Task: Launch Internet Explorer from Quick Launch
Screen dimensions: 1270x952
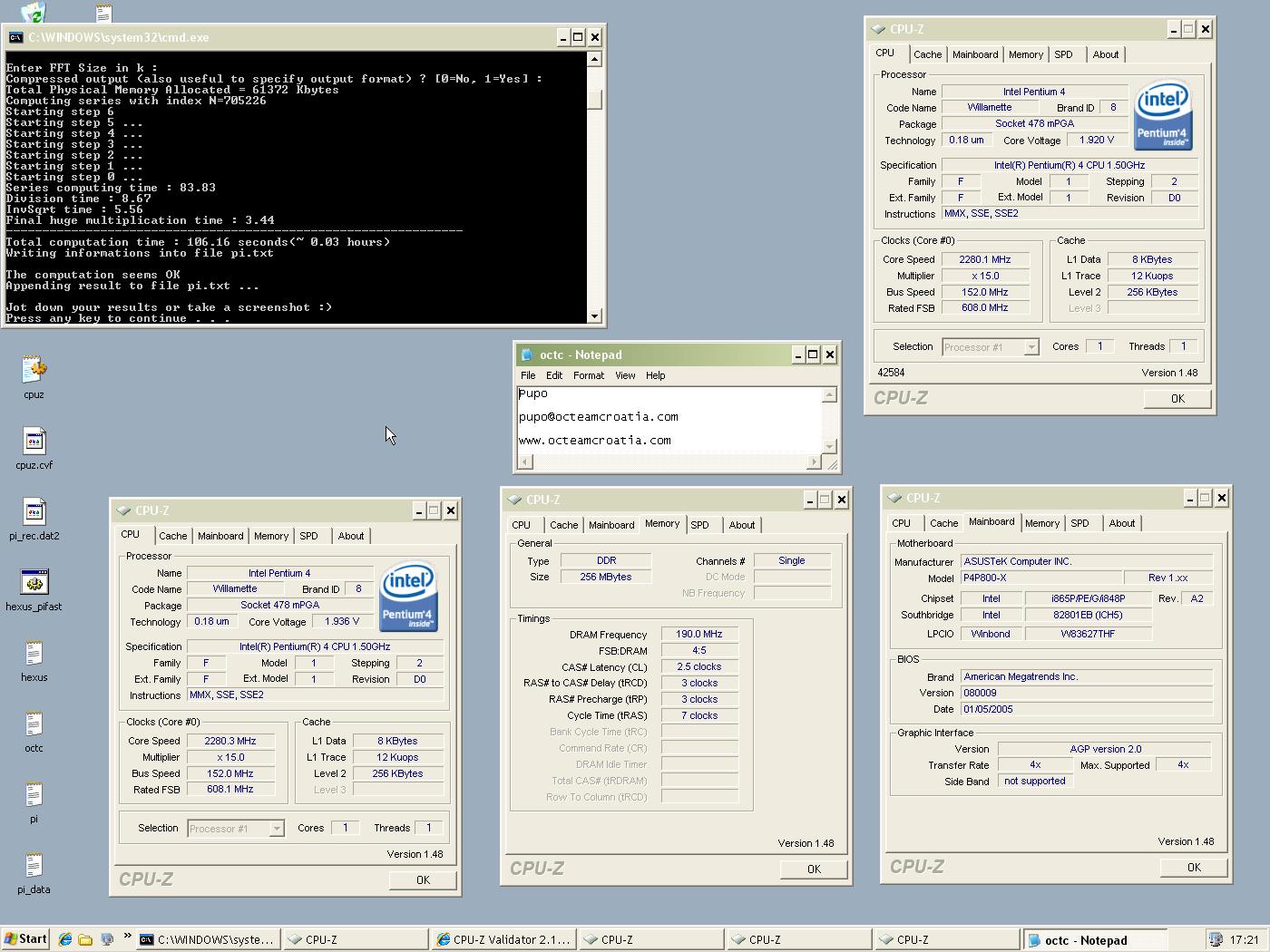Action: (65, 939)
